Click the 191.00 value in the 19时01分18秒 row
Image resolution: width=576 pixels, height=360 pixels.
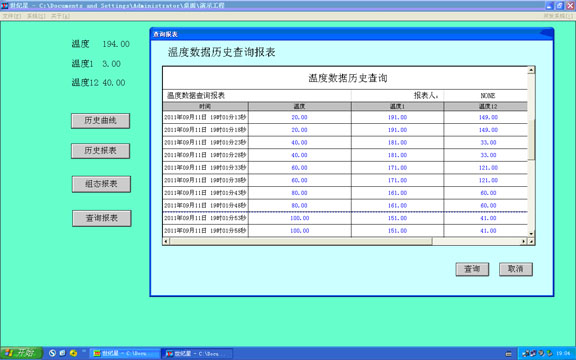coord(397,130)
